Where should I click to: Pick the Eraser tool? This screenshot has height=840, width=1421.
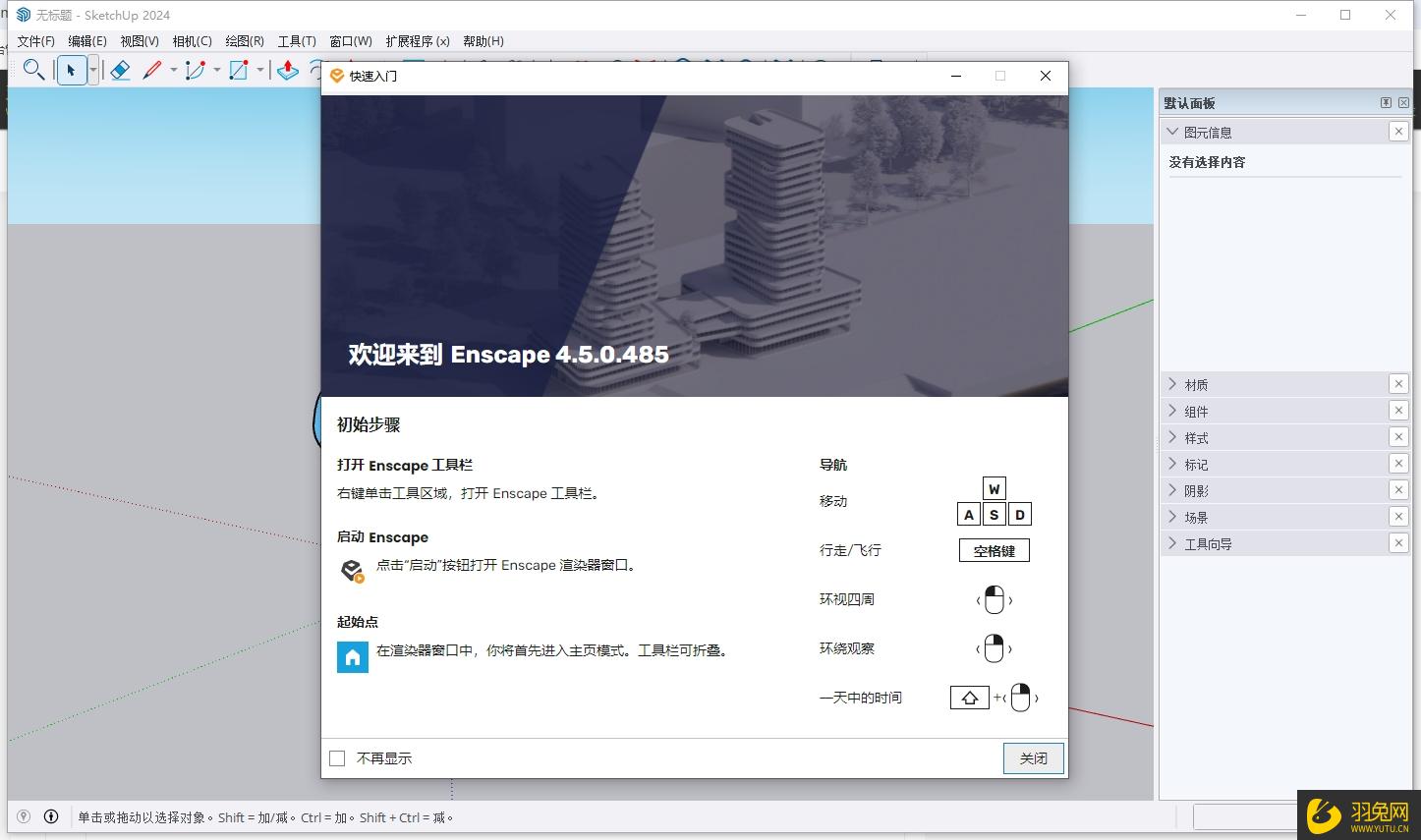click(x=120, y=70)
